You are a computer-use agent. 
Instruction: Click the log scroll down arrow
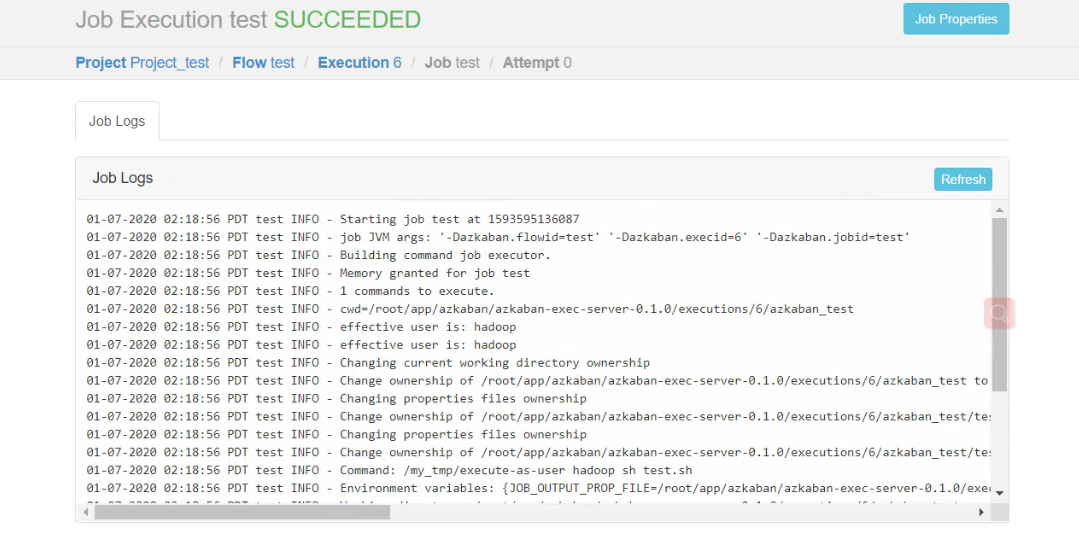pos(1000,493)
